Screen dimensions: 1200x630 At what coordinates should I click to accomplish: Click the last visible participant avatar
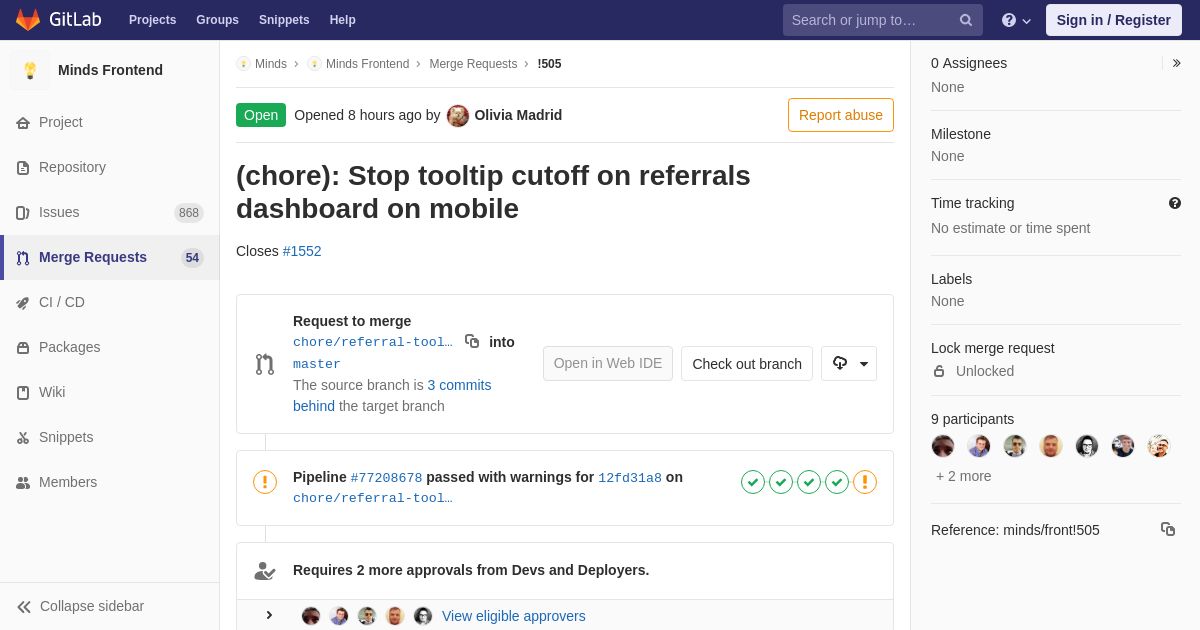click(x=1159, y=446)
